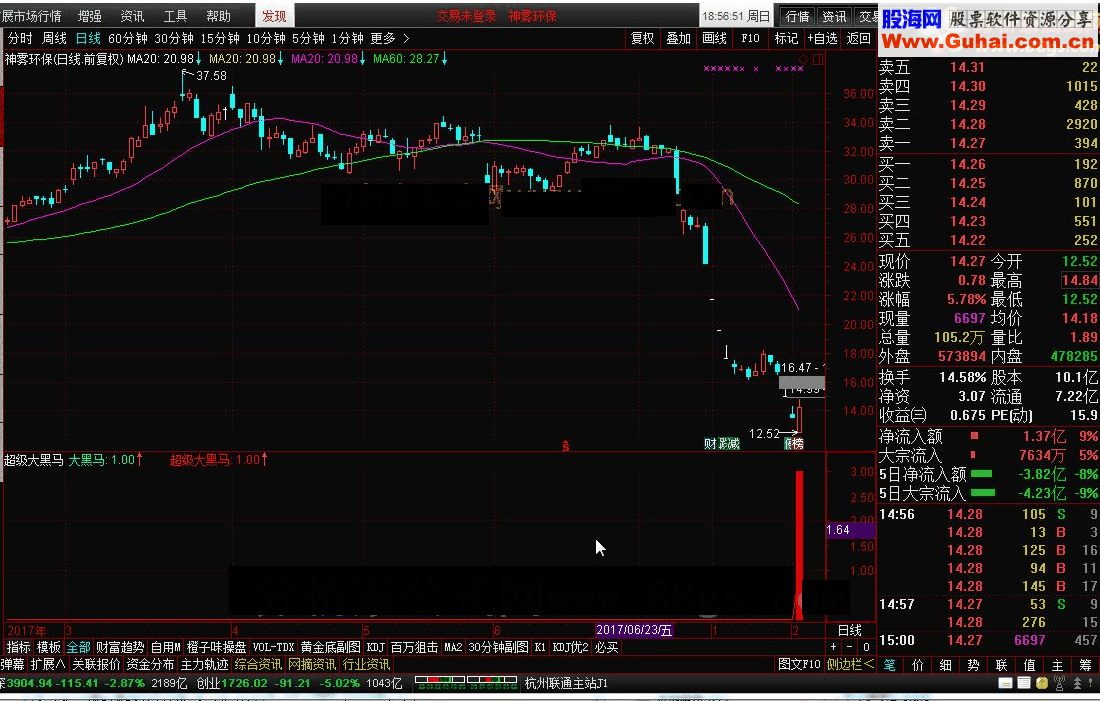Screen dimensions: 1100x701
Task: Open the 标记 mark dropdown
Action: [786, 39]
